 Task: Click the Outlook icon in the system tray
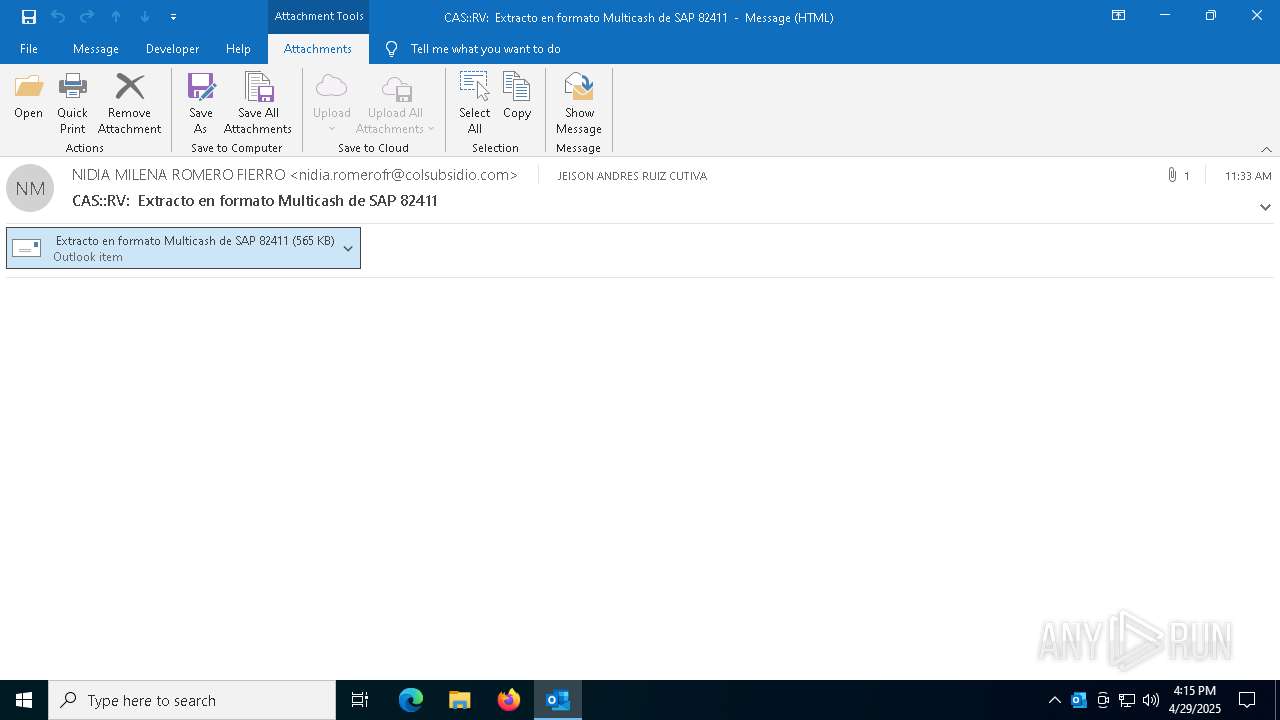[1079, 700]
